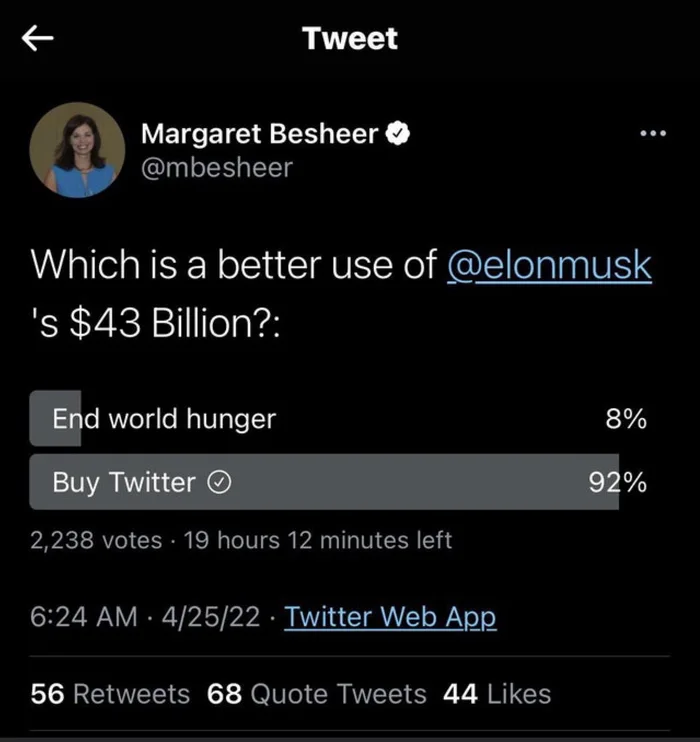Click the verified badge beside Margaret Besheer
Screen dimensions: 700x742
pyautogui.click(x=397, y=133)
